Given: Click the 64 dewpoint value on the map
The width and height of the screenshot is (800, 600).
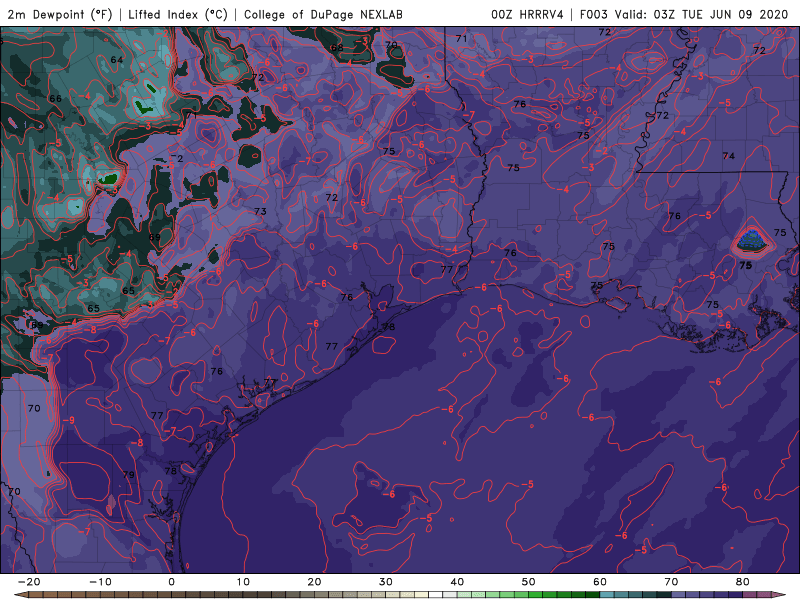Looking at the screenshot, I should 117,60.
